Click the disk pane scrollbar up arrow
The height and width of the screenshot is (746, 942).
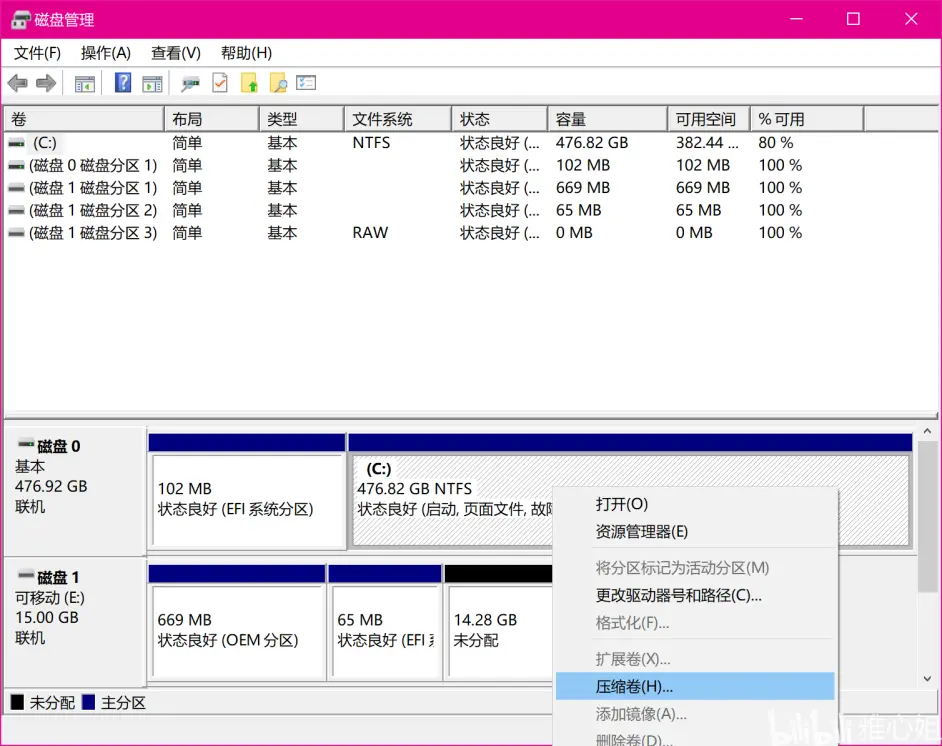click(x=927, y=431)
